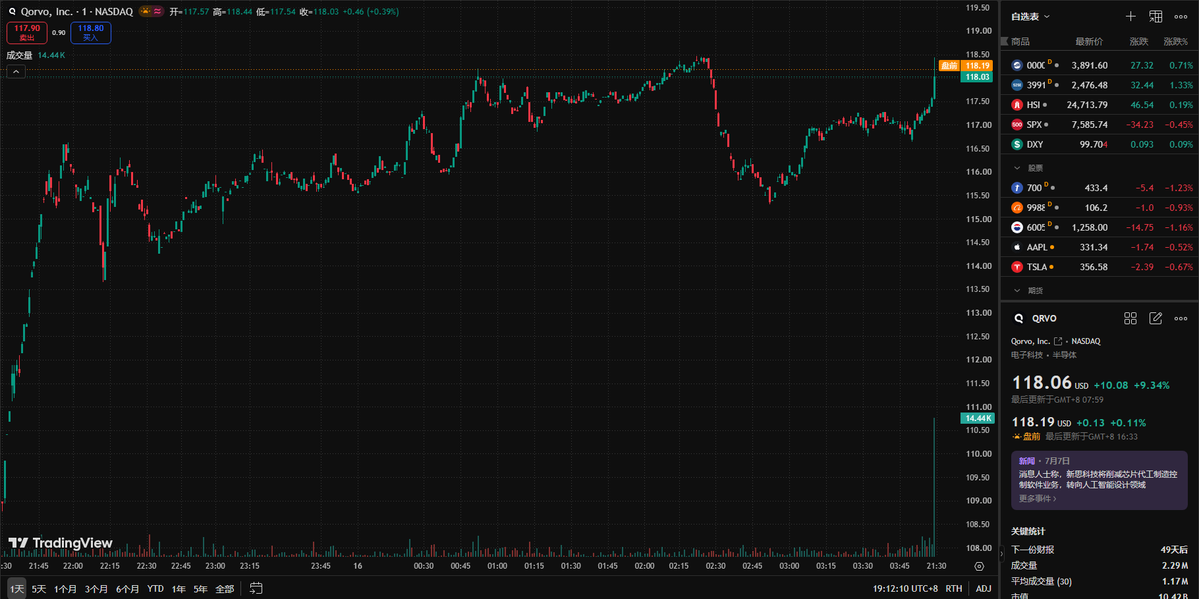Open the 更多事件 link
This screenshot has height=599, width=1199.
click(1038, 499)
